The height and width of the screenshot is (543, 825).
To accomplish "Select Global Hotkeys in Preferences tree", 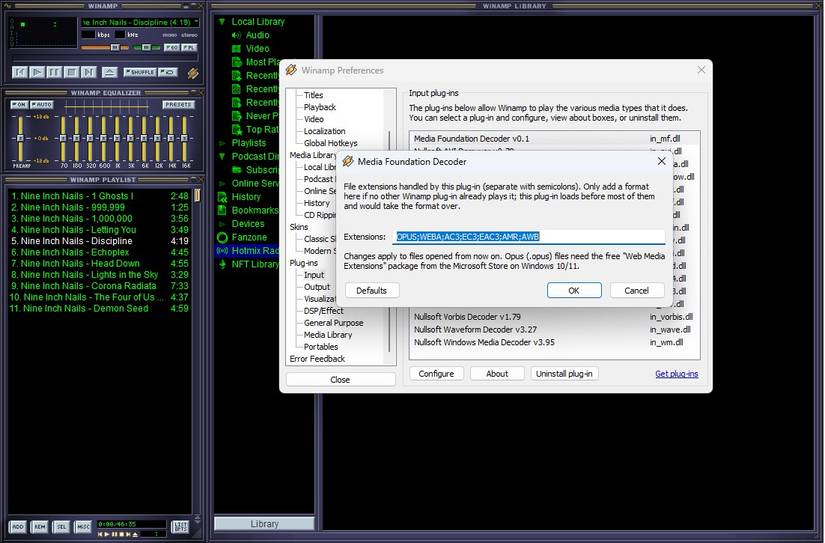I will (x=330, y=143).
